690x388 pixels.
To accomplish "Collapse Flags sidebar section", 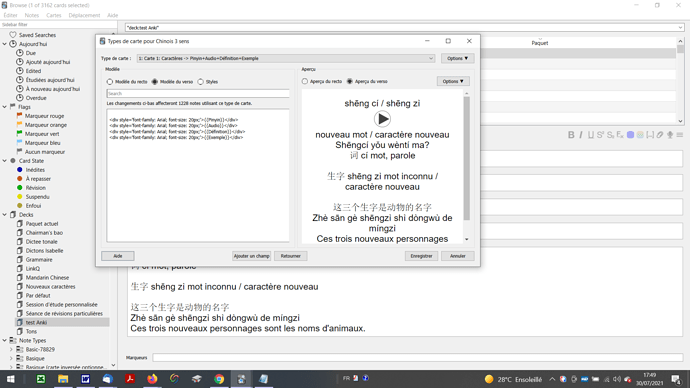I will 5,107.
